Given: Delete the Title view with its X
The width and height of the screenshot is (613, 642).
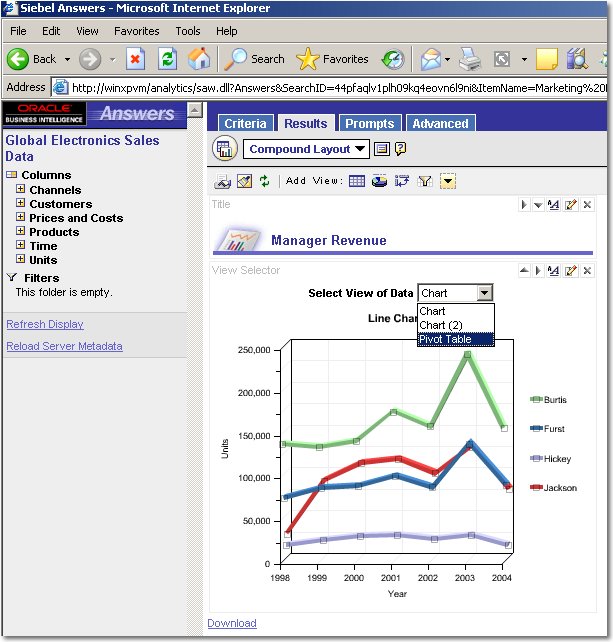Looking at the screenshot, I should coord(587,204).
